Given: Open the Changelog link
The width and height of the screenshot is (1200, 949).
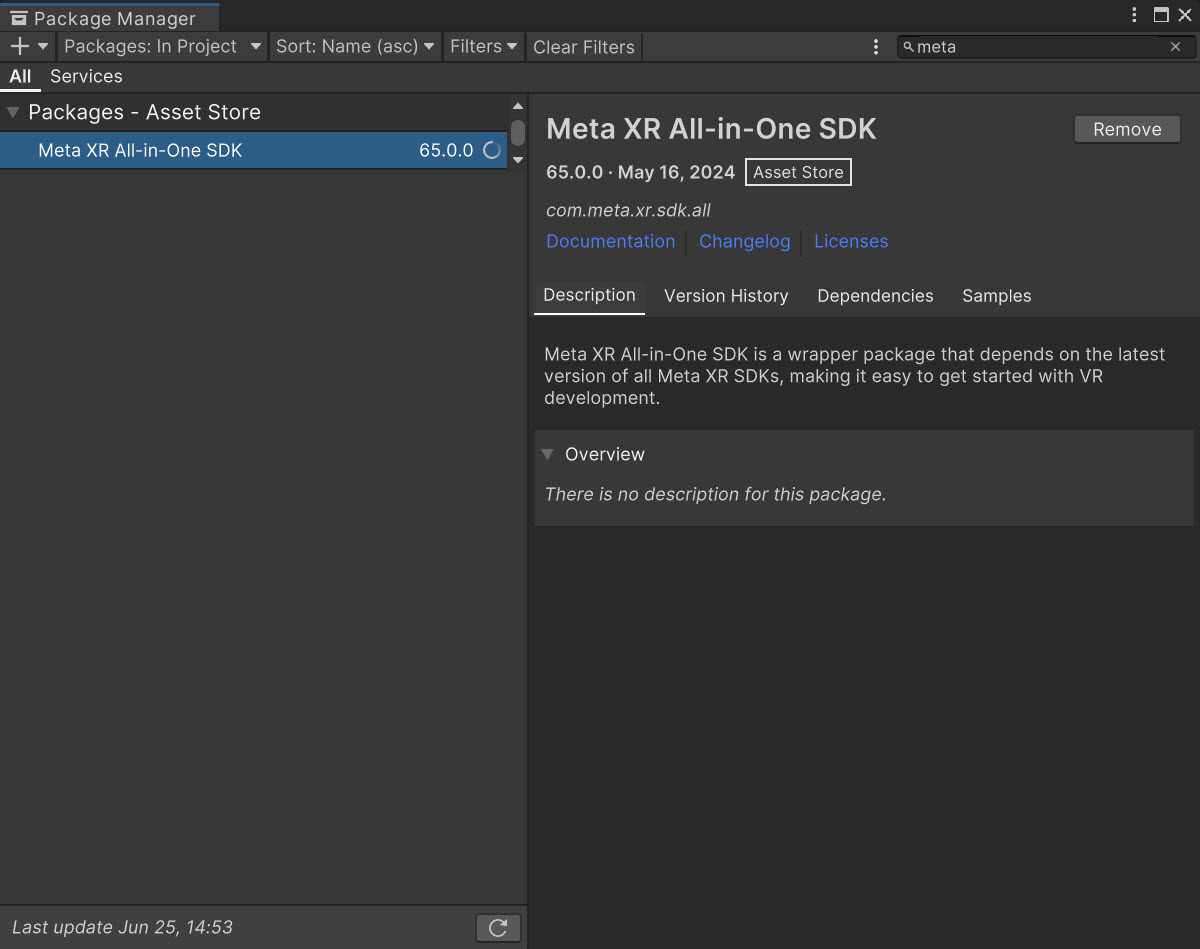Looking at the screenshot, I should 744,241.
